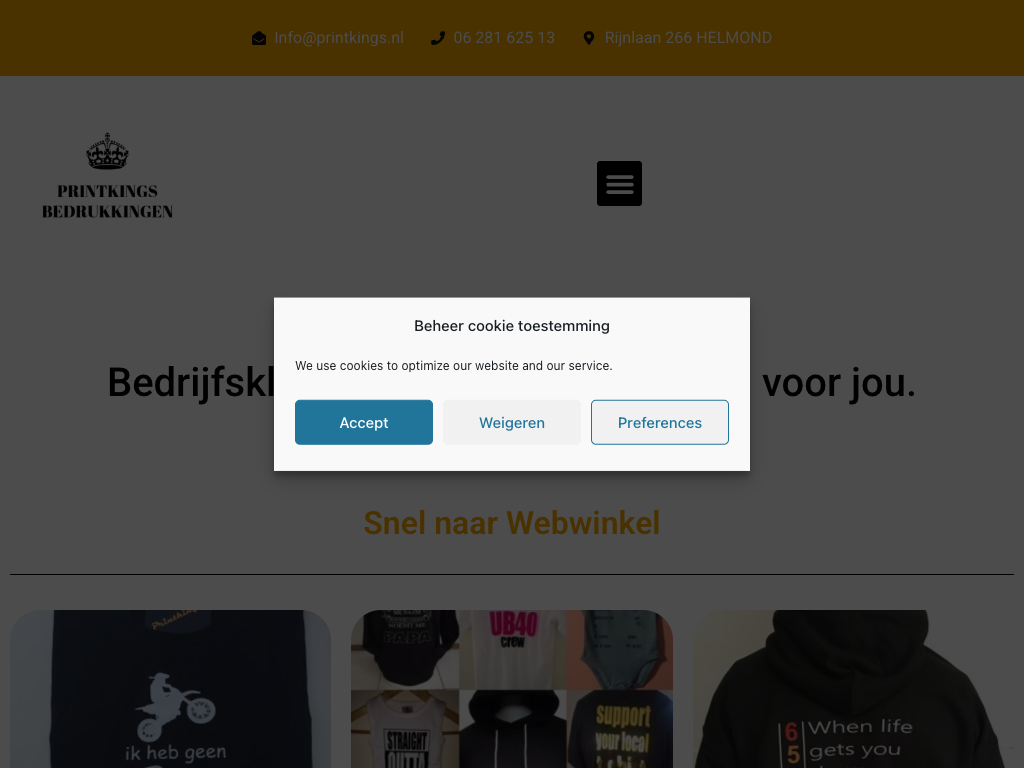Click the phone handset icon
1024x768 pixels.
(x=438, y=39)
